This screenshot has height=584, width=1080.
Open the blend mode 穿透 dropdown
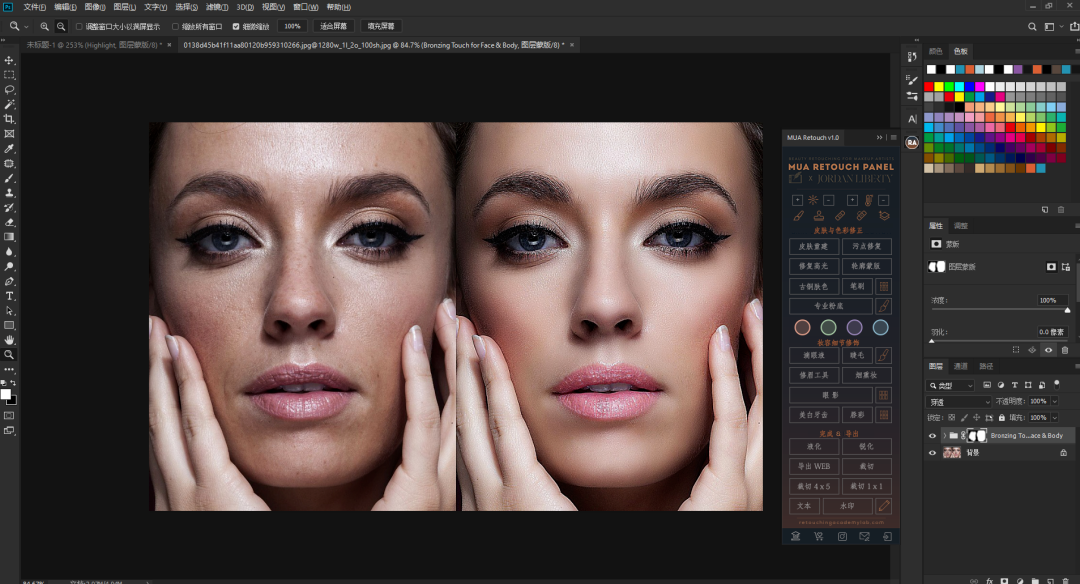click(959, 401)
